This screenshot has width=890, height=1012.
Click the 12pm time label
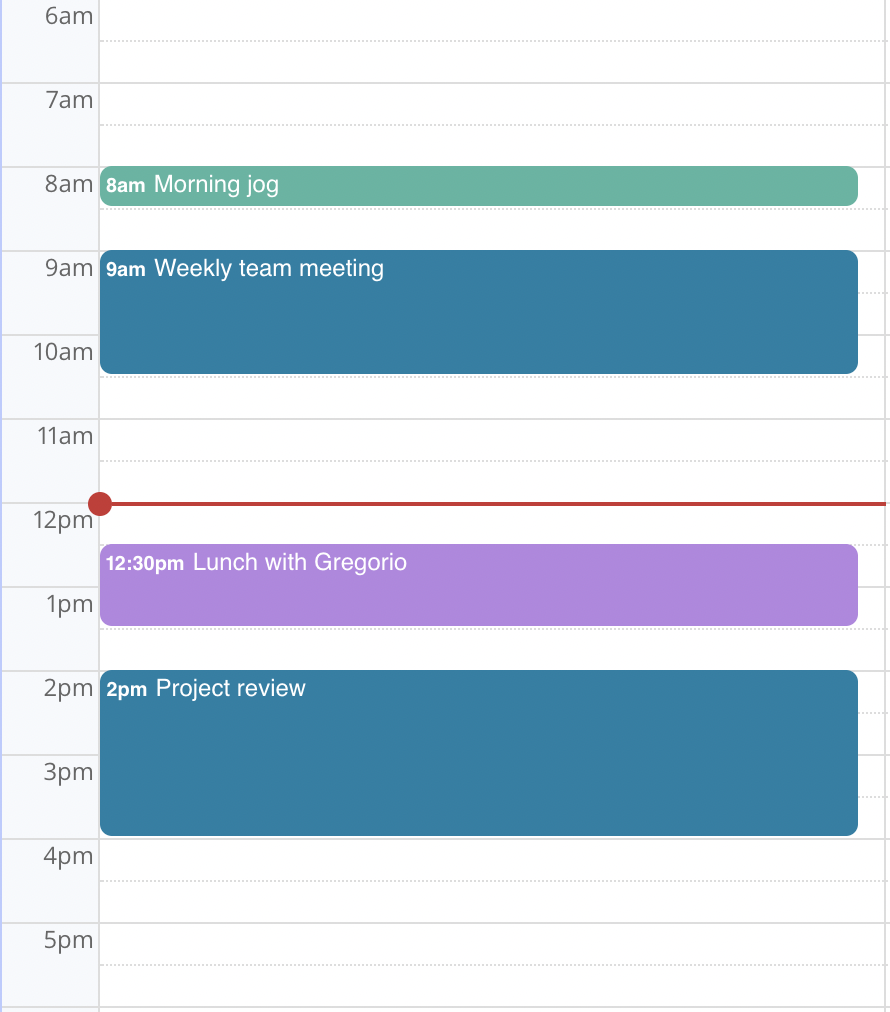63,520
